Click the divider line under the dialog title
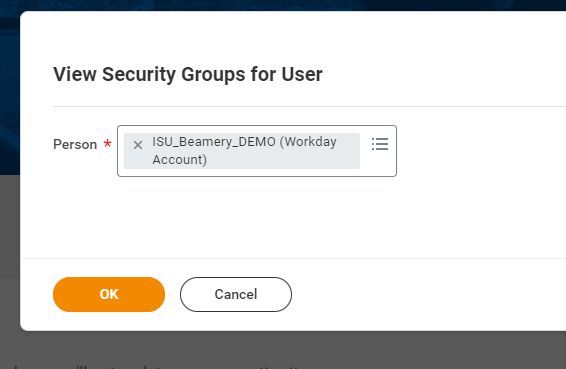This screenshot has width=566, height=369. pyautogui.click(x=309, y=107)
